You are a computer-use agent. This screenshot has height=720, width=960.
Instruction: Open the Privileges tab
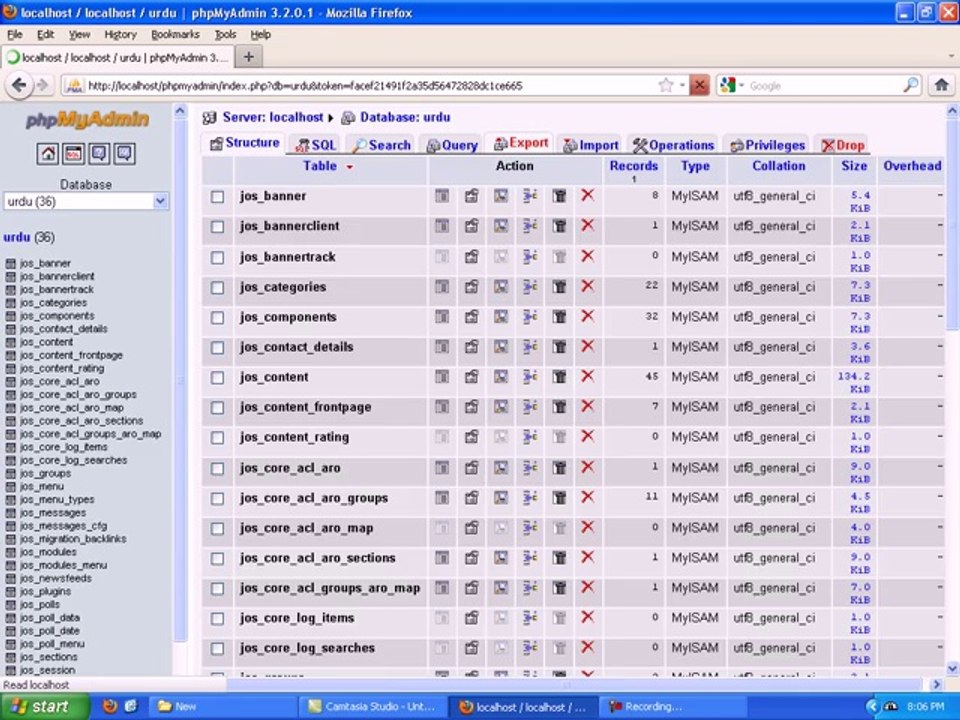pos(767,145)
